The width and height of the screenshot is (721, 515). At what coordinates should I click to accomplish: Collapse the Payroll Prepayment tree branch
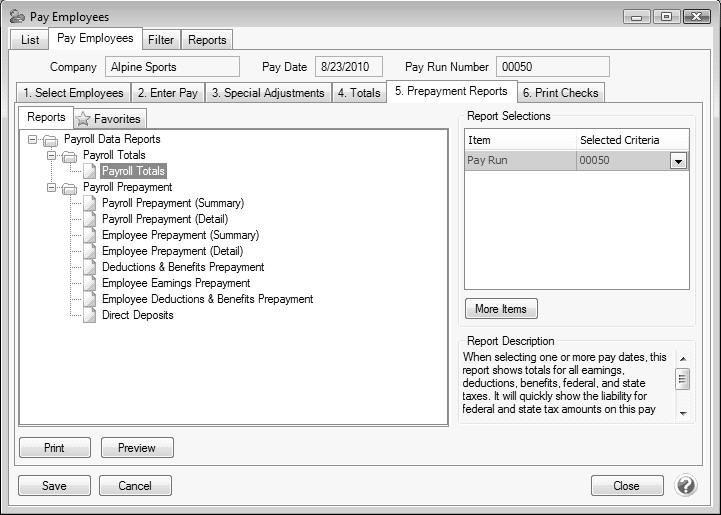52,187
